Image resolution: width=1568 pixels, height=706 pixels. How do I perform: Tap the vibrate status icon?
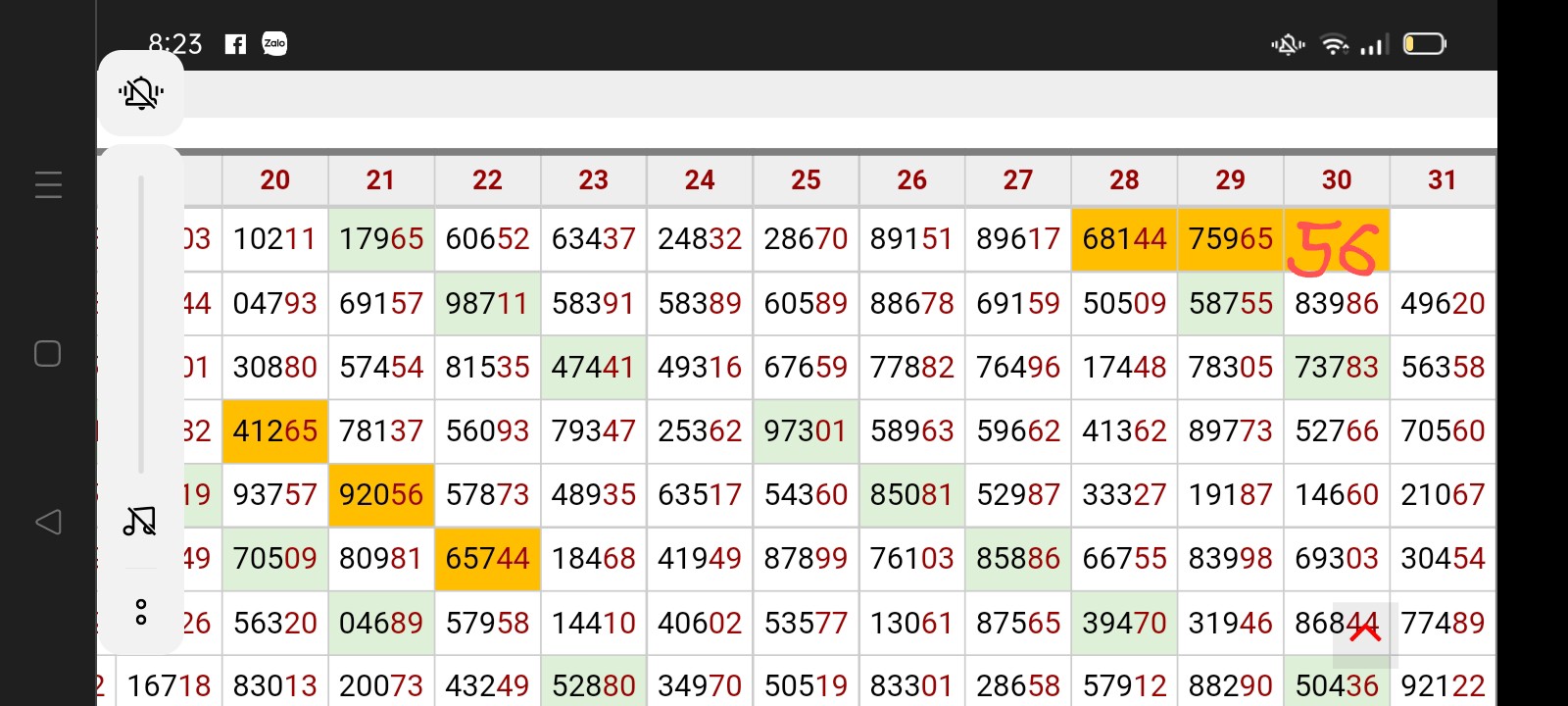pyautogui.click(x=1288, y=44)
